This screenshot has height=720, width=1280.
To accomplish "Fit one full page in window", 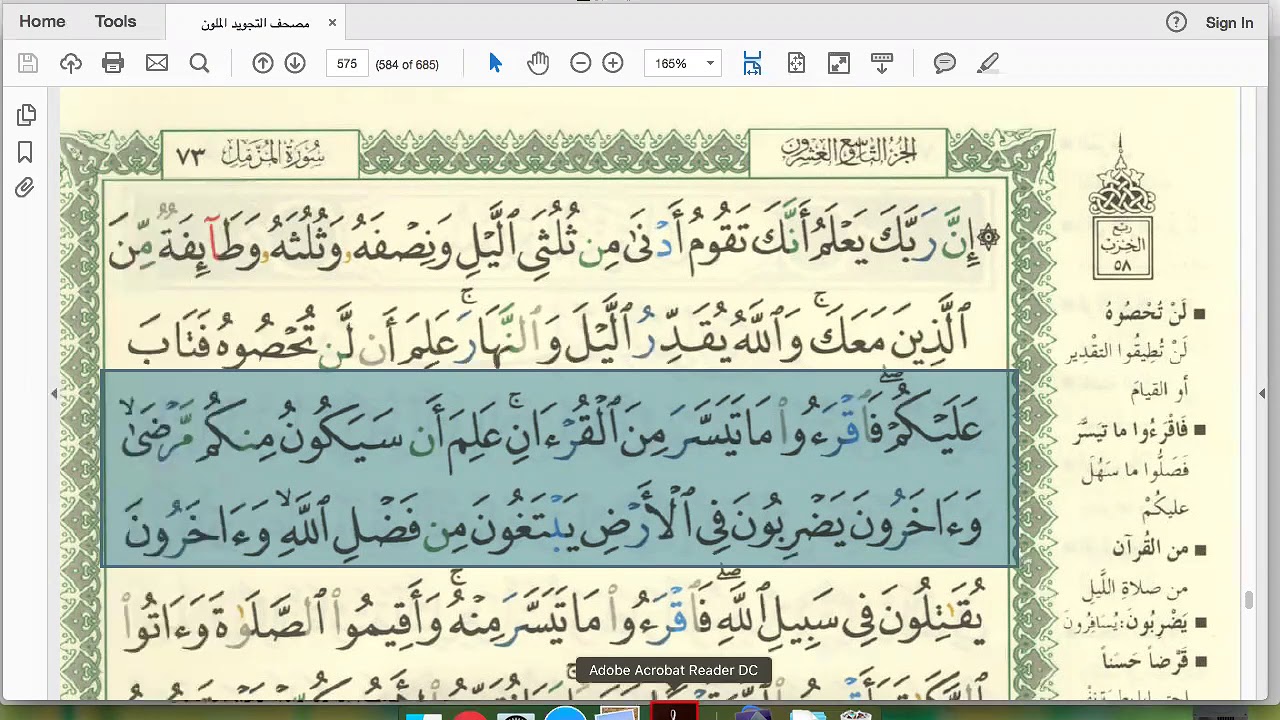I will pos(796,64).
